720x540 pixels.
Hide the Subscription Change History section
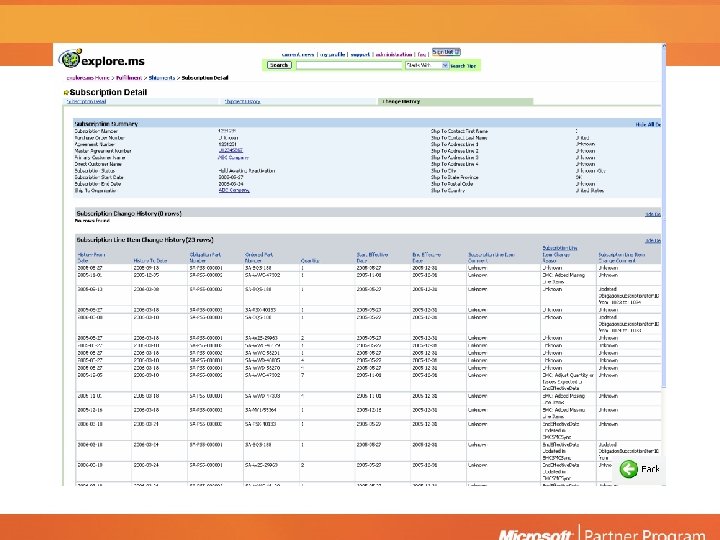653,214
